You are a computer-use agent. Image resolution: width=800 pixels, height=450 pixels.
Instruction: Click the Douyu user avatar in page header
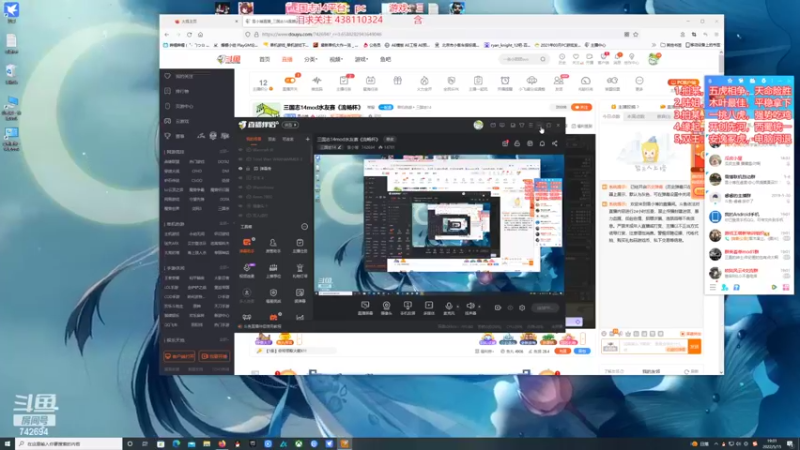click(654, 59)
